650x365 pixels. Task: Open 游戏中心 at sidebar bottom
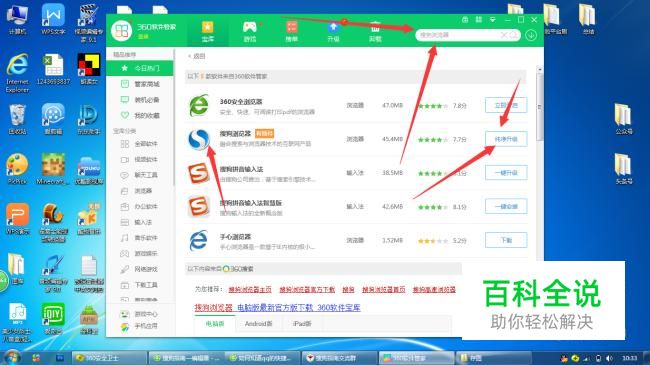point(140,314)
